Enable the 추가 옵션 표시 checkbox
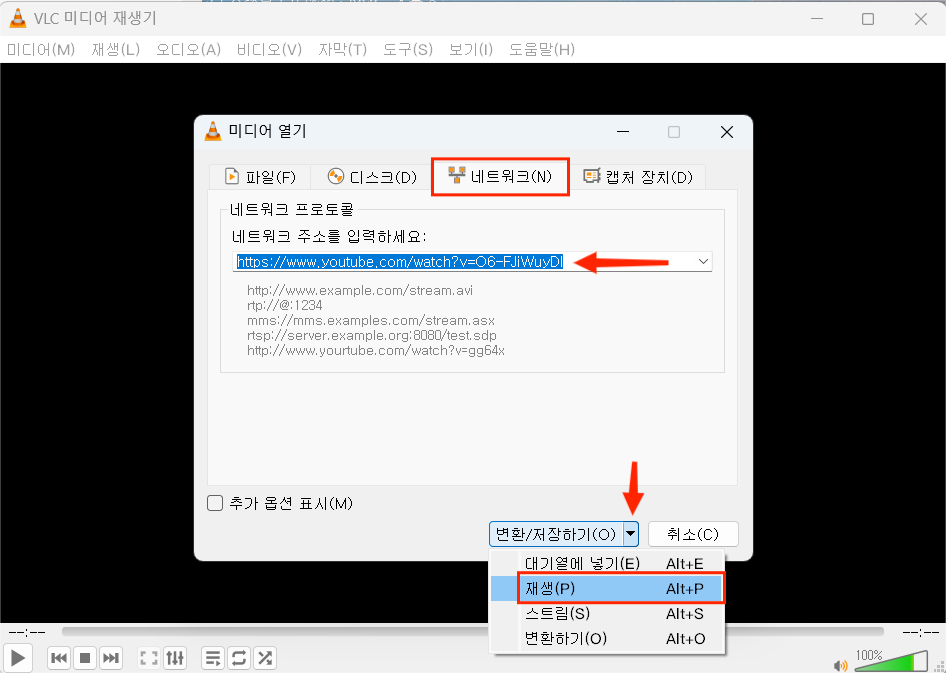 click(215, 503)
